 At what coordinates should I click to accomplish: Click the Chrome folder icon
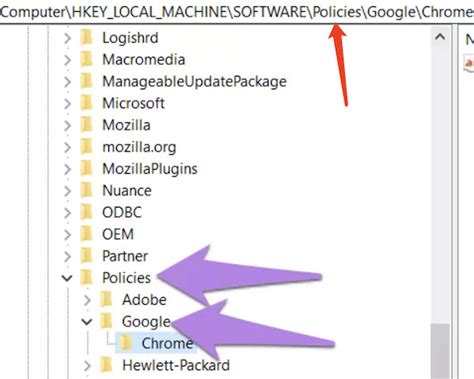click(126, 343)
